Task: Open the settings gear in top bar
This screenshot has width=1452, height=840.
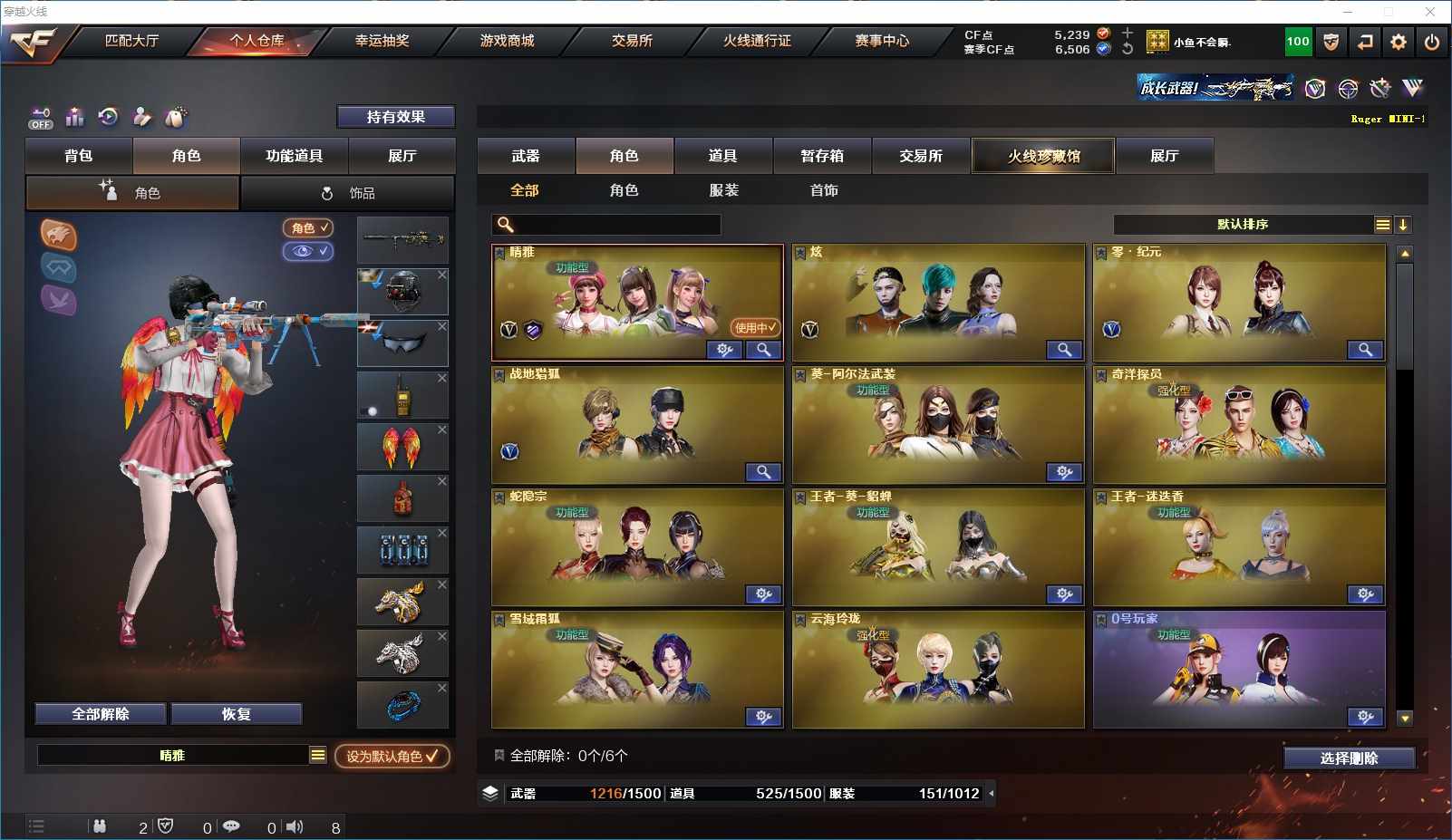Action: pos(1398,42)
